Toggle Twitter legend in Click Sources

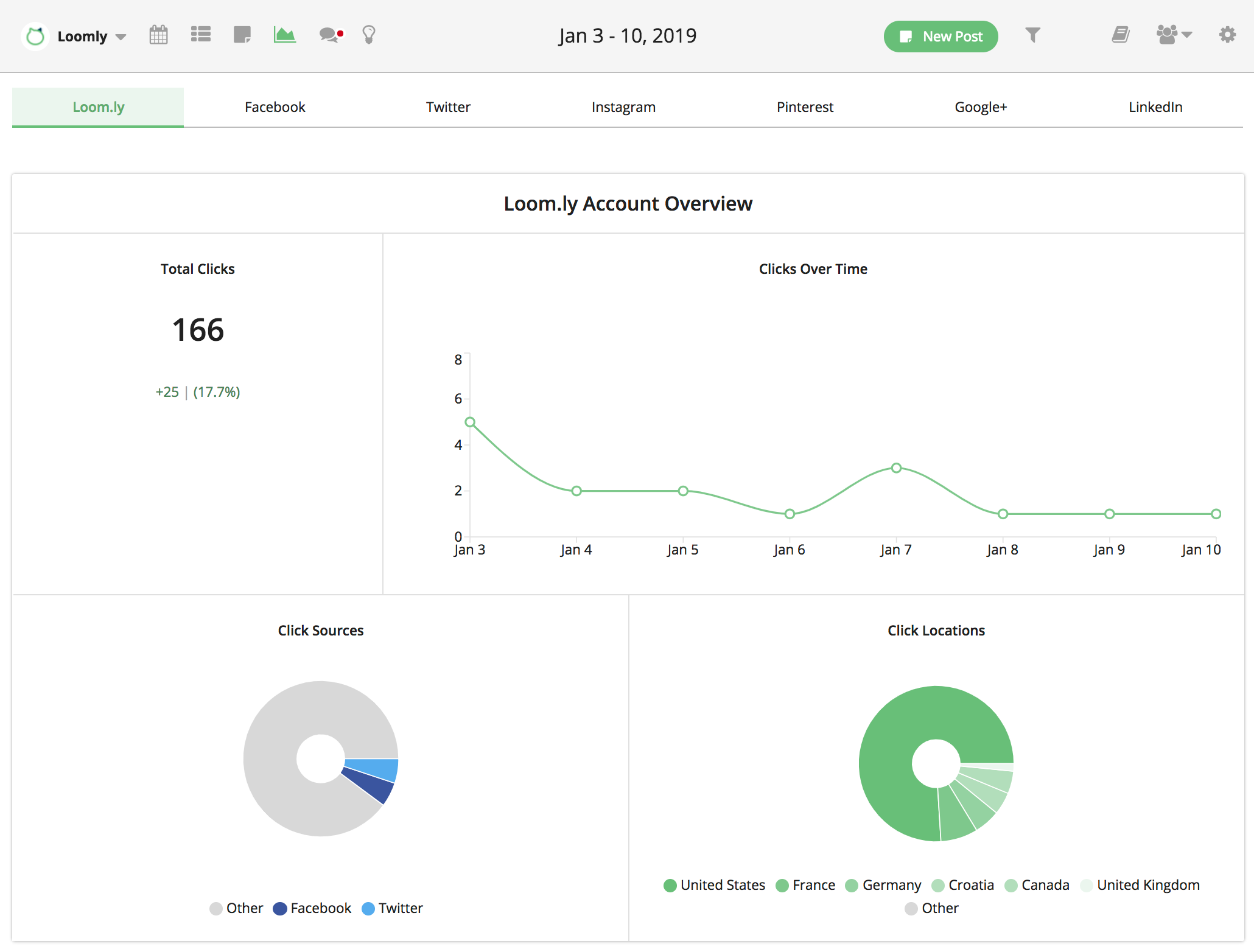(x=393, y=908)
